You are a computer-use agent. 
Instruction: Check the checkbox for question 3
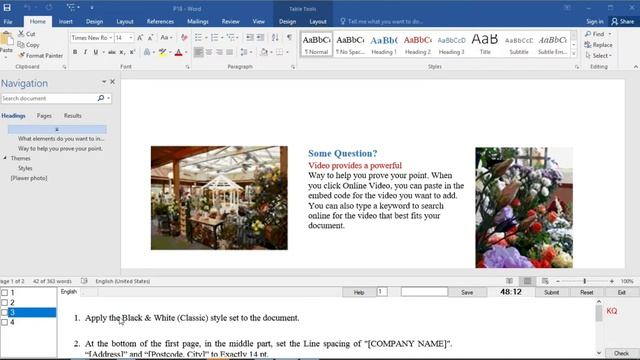tap(4, 312)
